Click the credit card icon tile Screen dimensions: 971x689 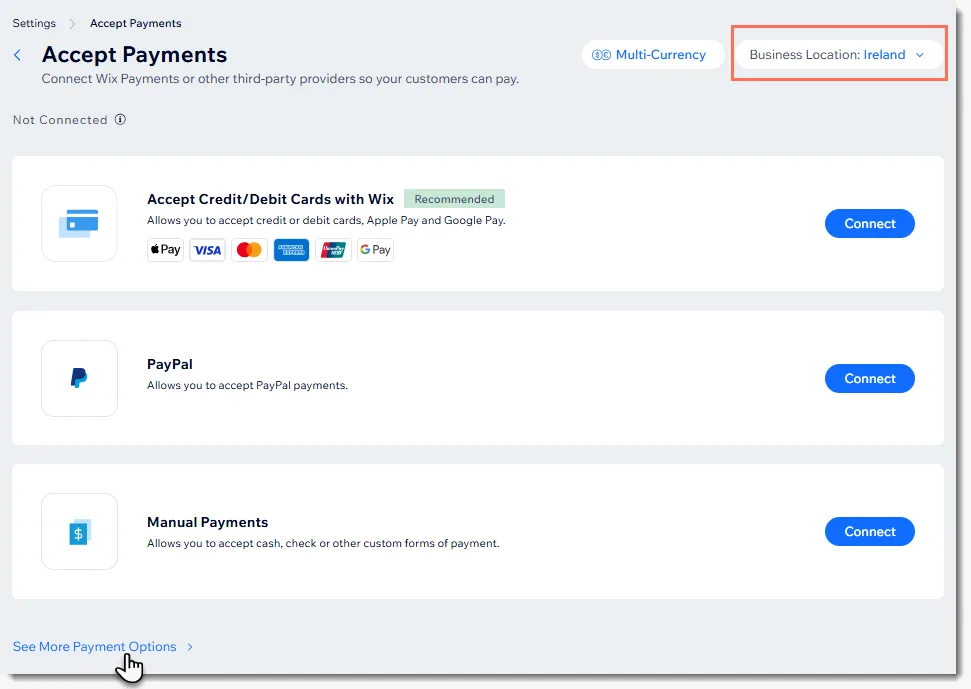coord(79,223)
